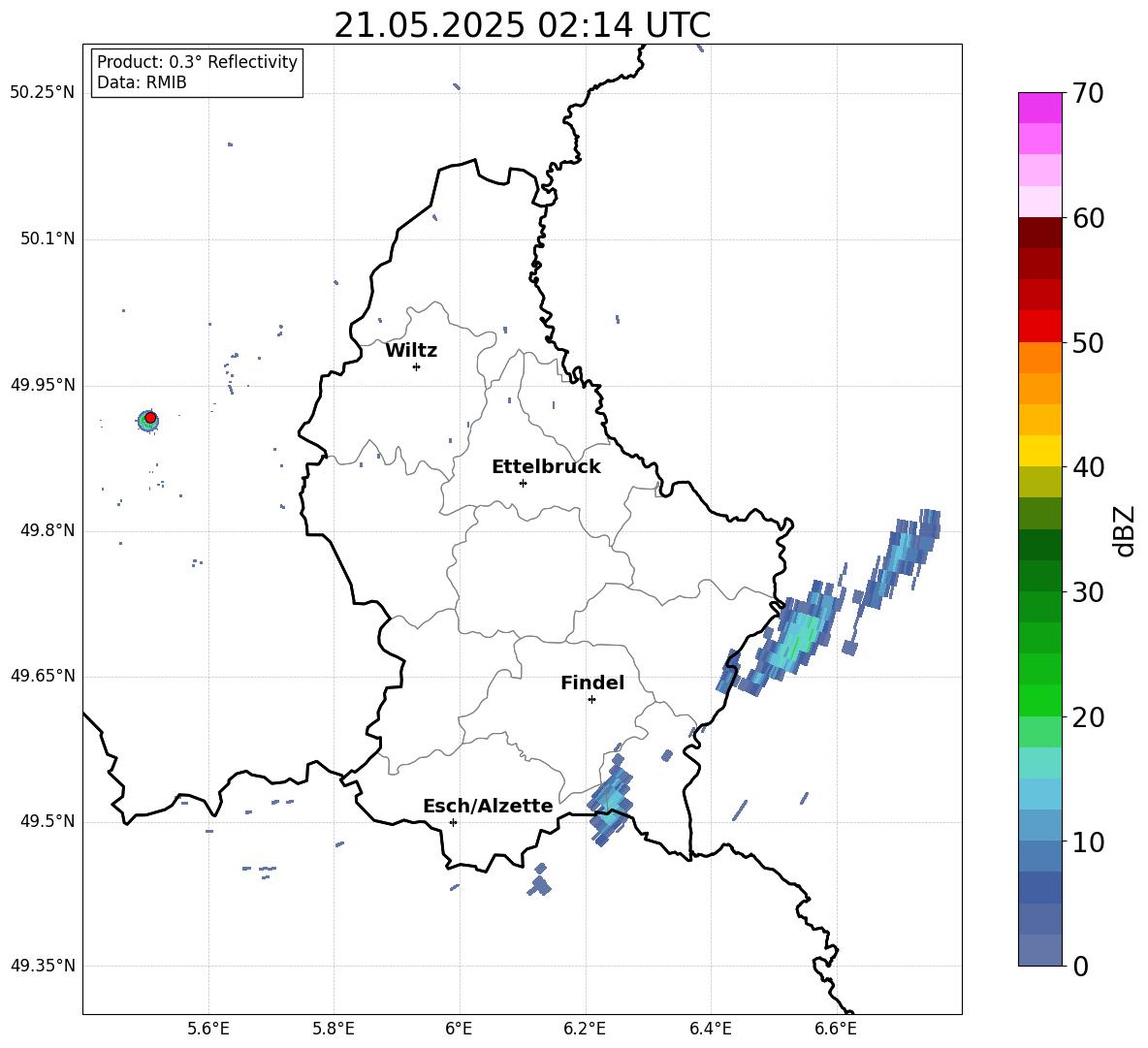This screenshot has width=1148, height=1048.
Task: Click the colorbar label 40
Action: tap(1088, 467)
